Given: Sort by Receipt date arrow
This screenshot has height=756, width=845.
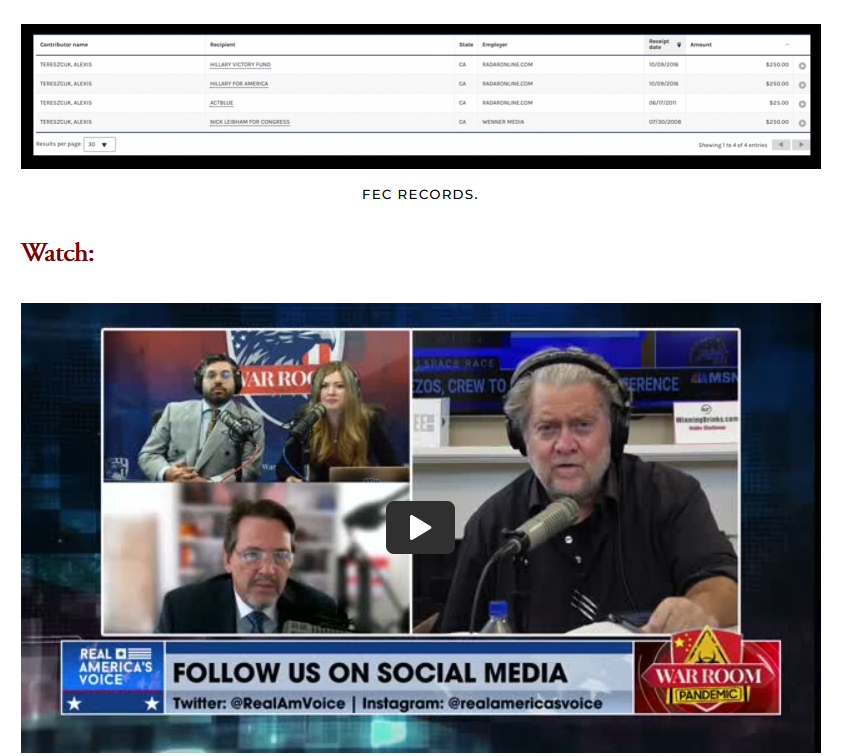Looking at the screenshot, I should [679, 45].
